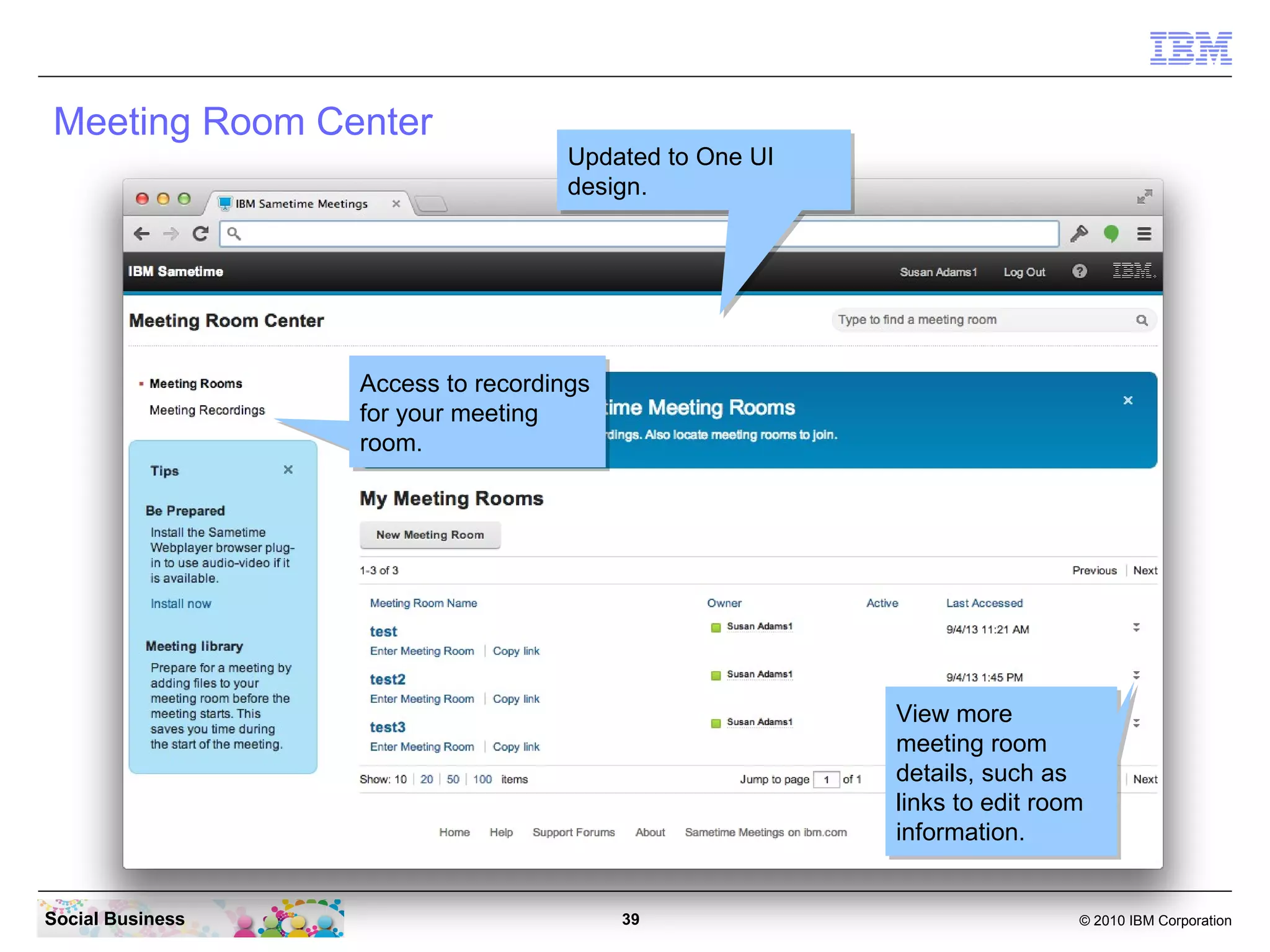
Task: Reload the page with the refresh icon
Action: [x=200, y=234]
